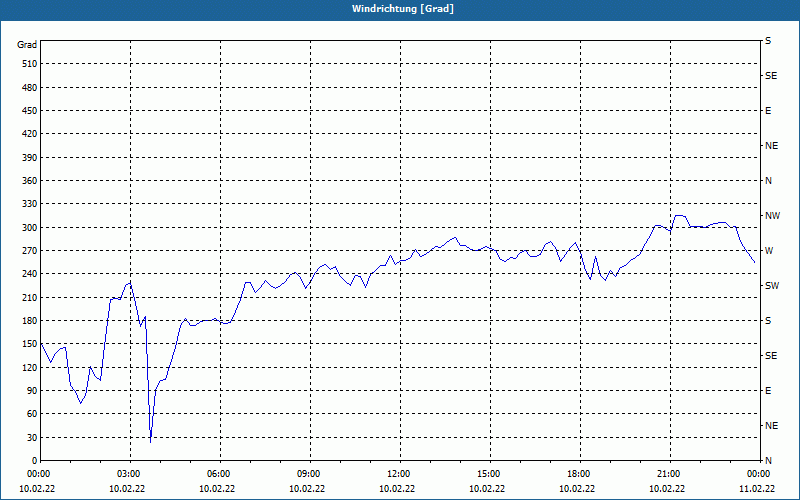
Task: Click the 450 y-axis tick label
Action: coord(29,111)
